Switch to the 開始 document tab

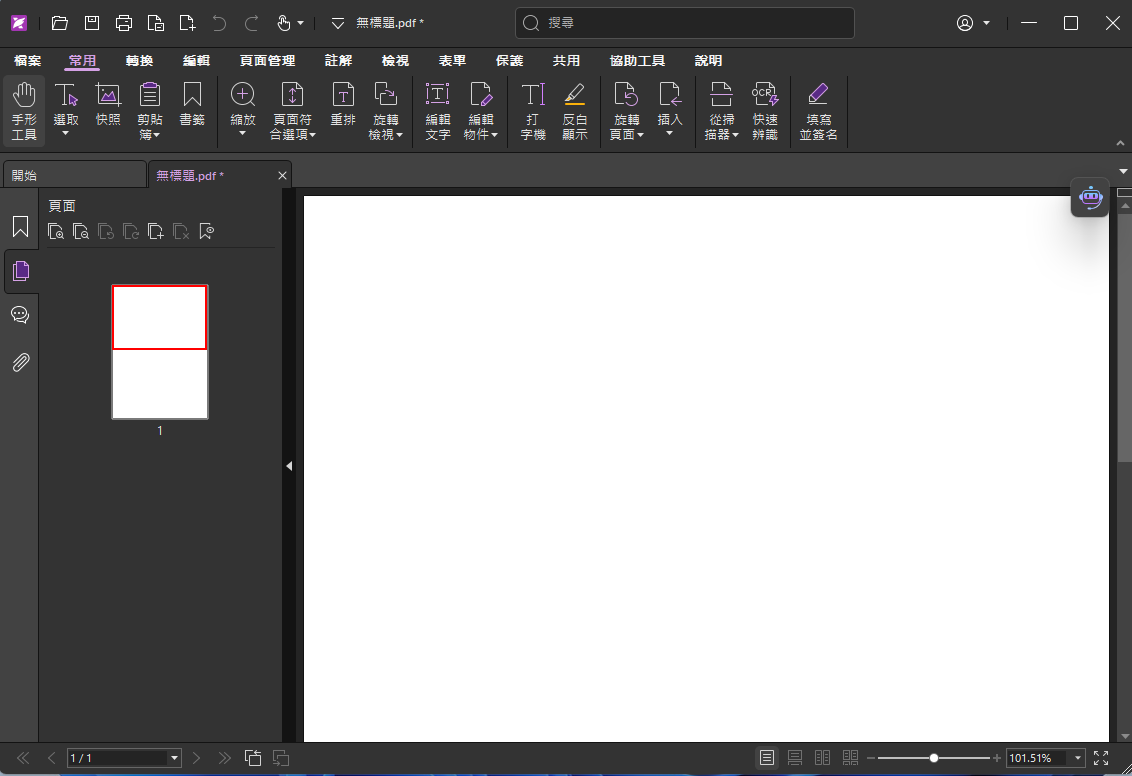click(x=74, y=175)
